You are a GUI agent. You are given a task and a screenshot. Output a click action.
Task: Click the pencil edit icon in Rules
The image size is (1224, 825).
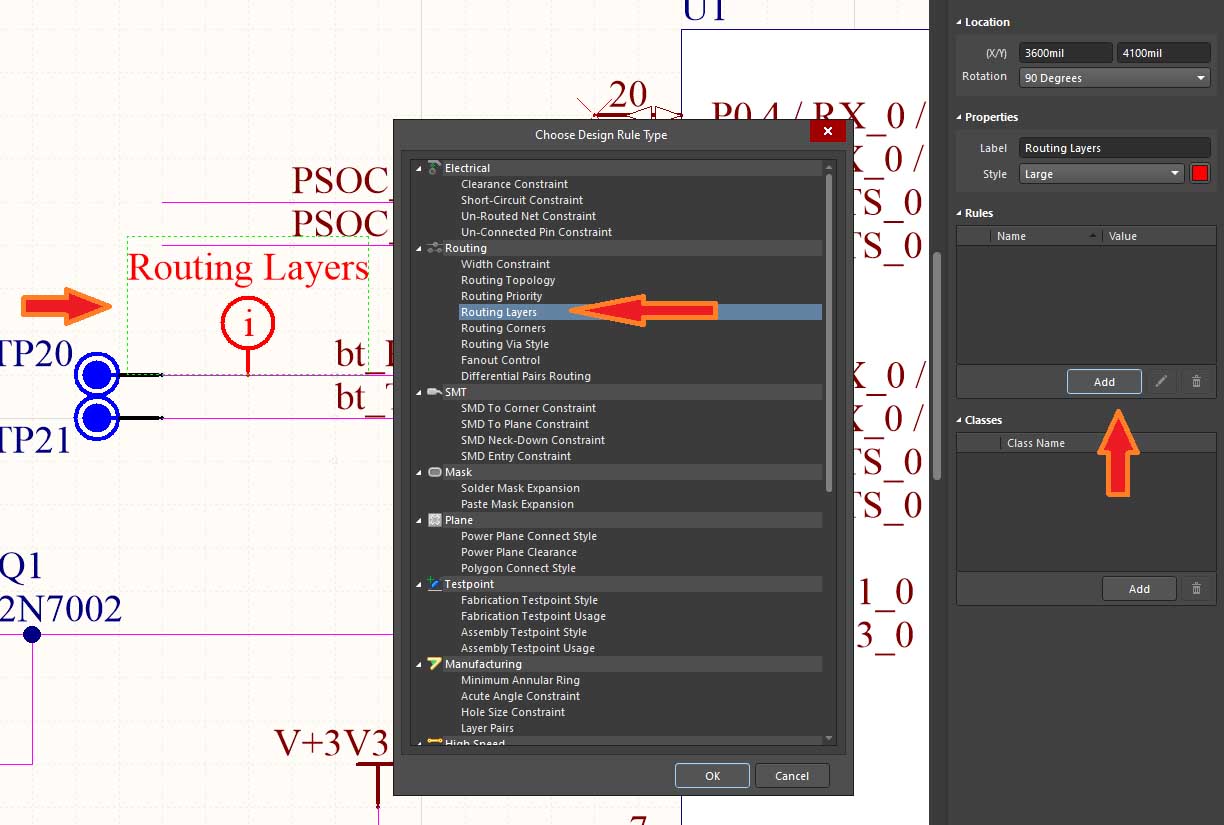[1161, 382]
